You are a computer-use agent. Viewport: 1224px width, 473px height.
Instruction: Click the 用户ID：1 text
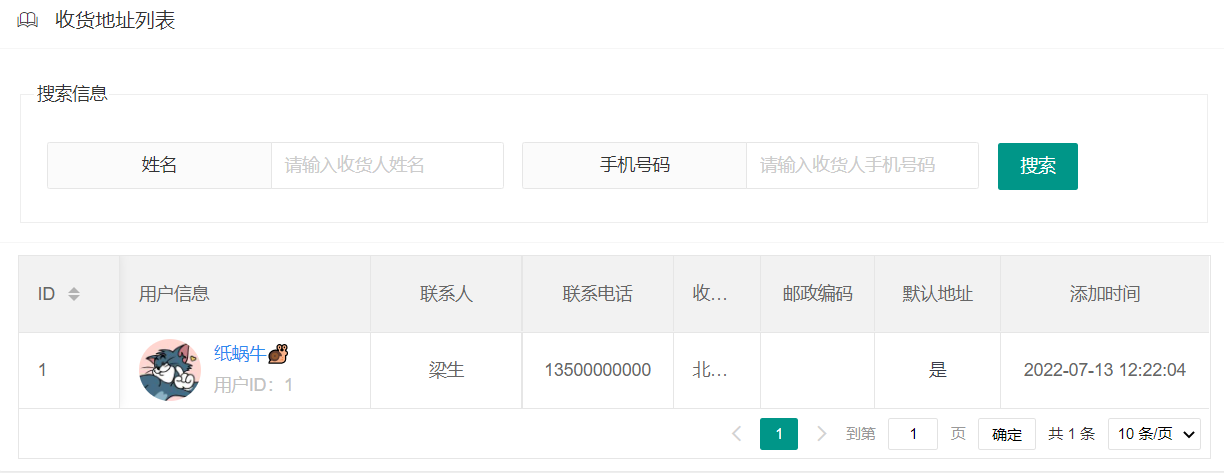(254, 384)
